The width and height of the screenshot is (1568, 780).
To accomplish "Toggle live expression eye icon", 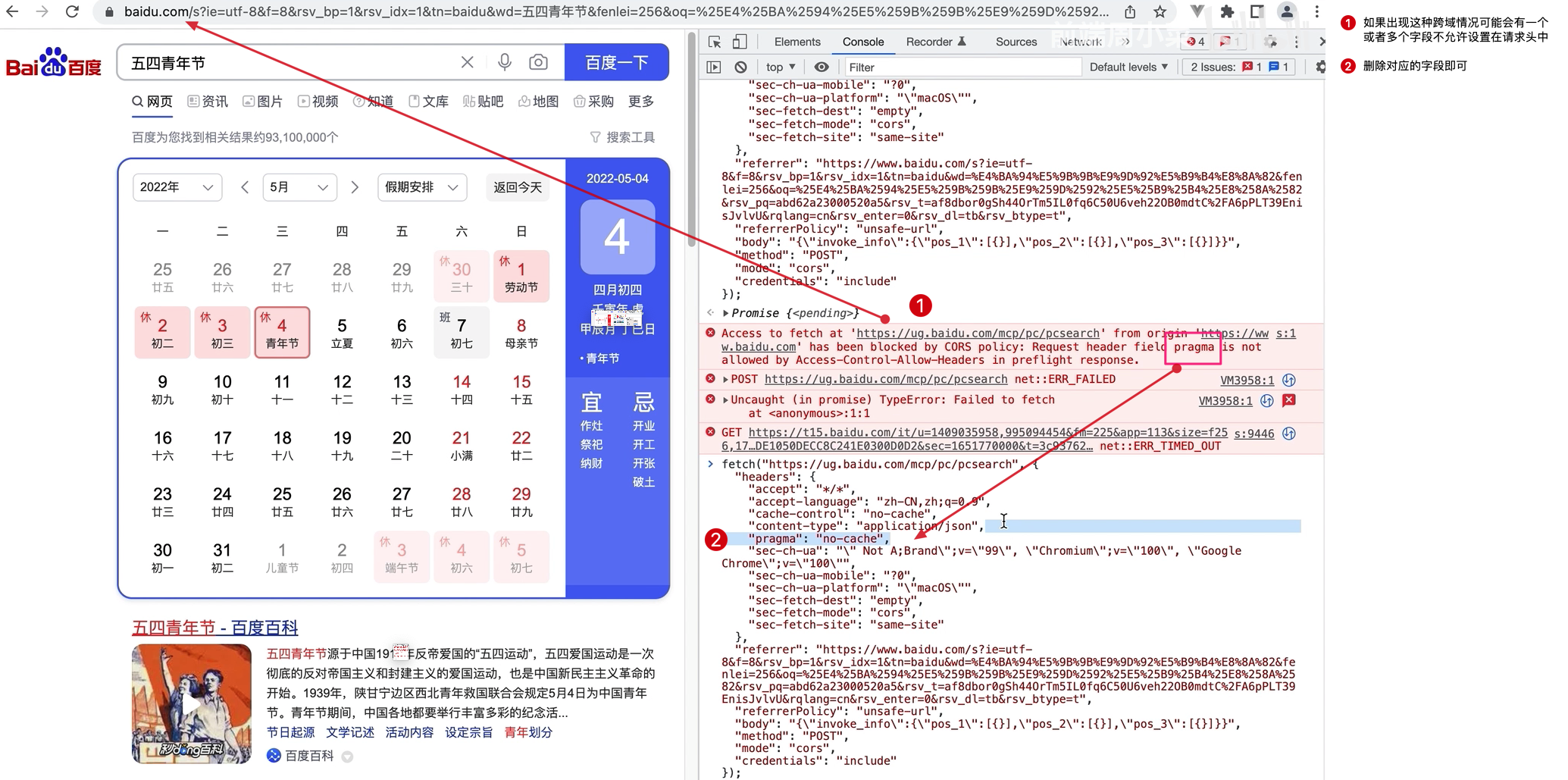I will (x=821, y=67).
